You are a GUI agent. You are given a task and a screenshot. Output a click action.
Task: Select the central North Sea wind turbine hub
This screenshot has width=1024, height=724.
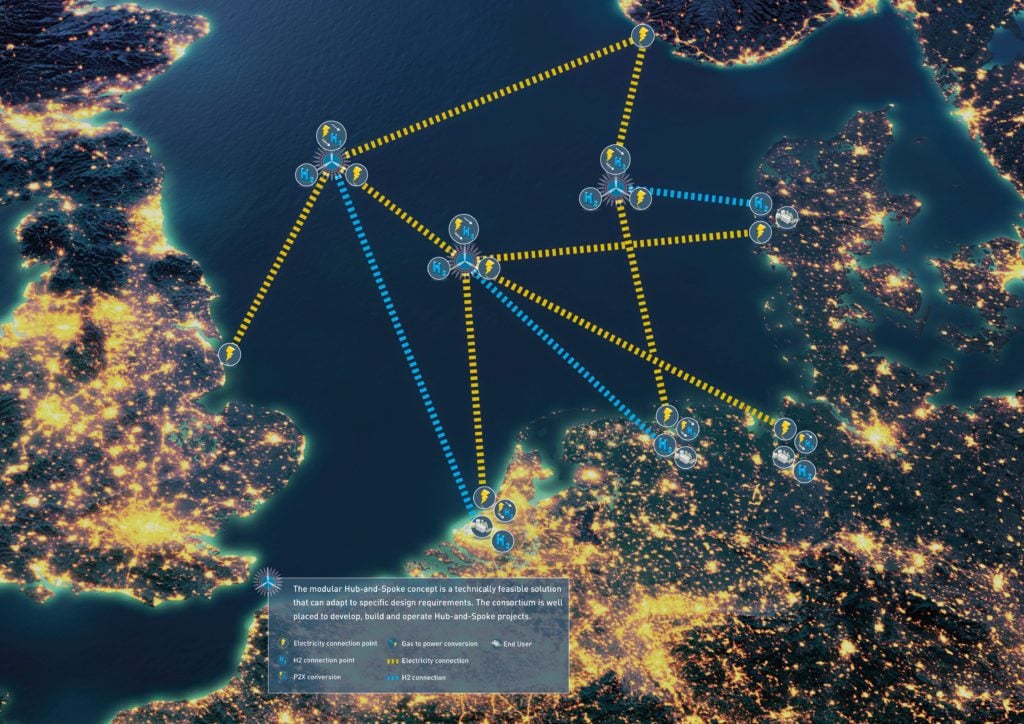465,263
